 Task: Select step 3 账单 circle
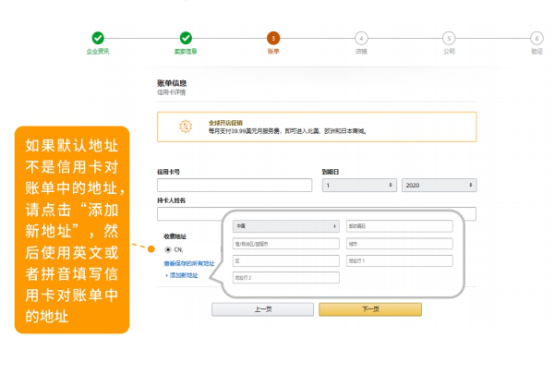tap(273, 38)
